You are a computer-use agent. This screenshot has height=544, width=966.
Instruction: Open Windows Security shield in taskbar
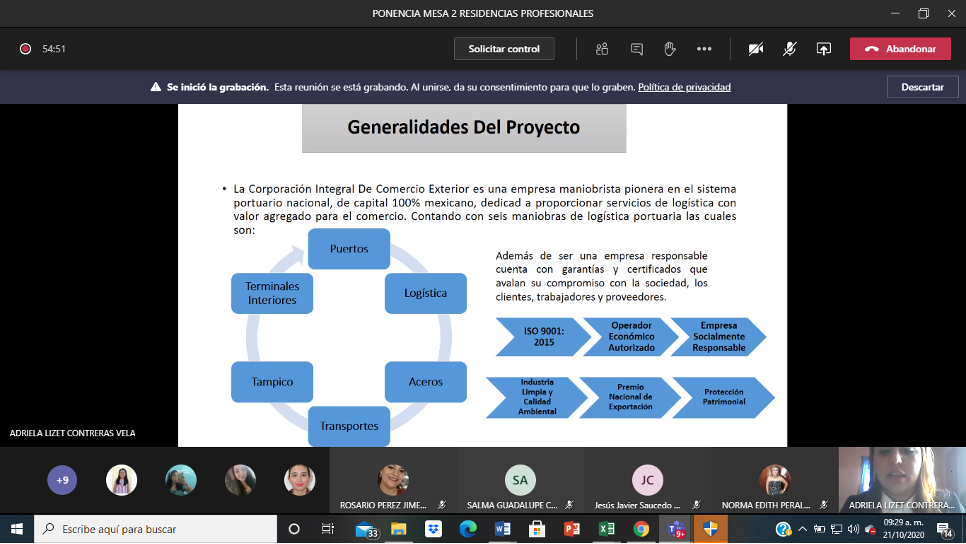(710, 529)
